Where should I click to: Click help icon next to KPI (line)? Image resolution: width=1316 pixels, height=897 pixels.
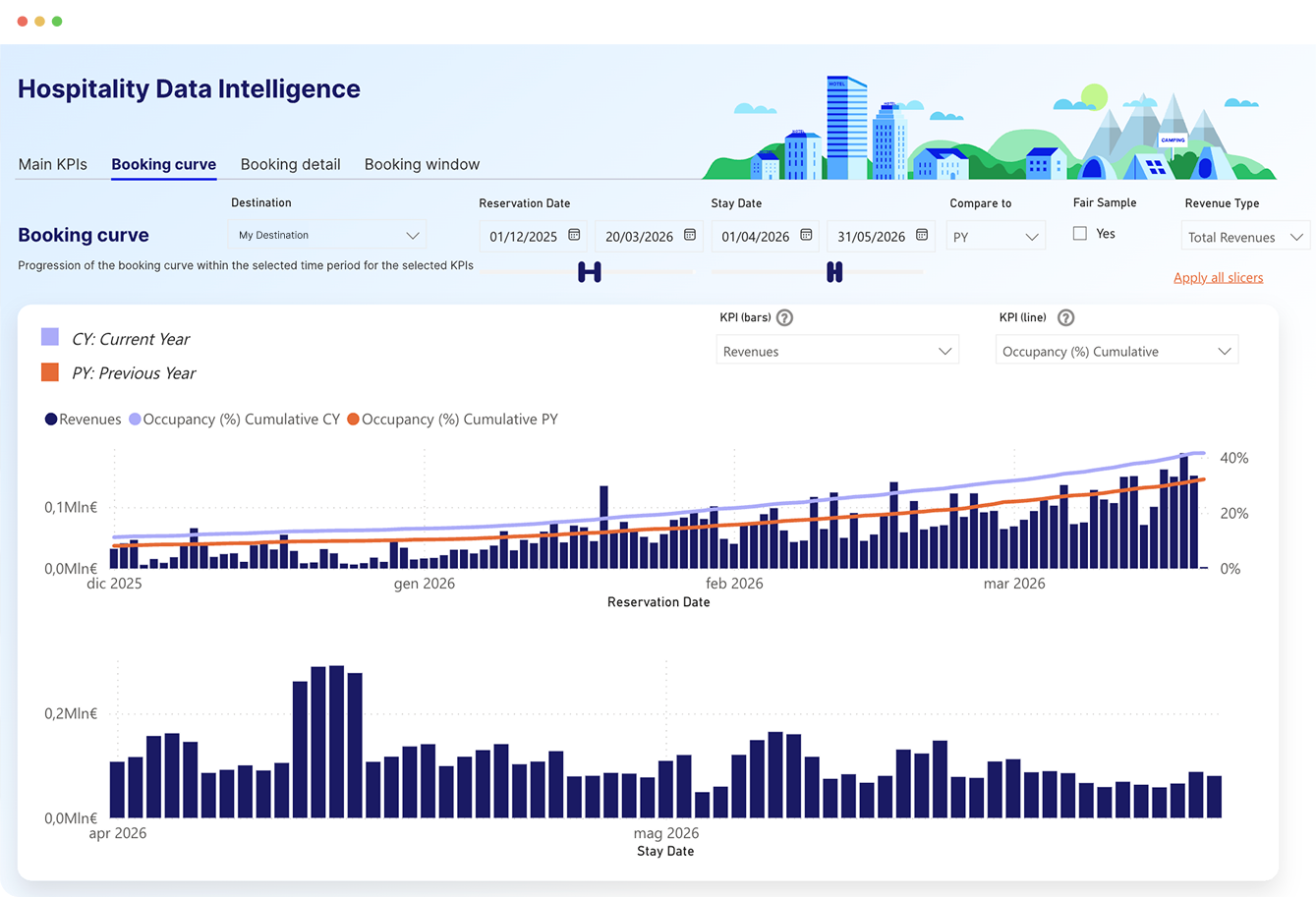pos(1065,318)
